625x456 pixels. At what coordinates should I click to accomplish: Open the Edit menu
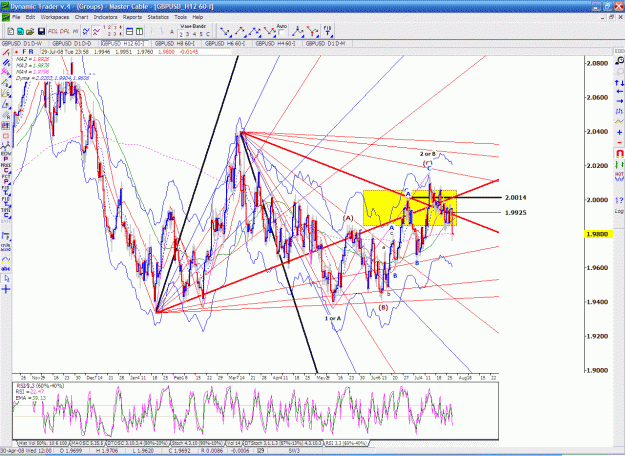pos(30,17)
